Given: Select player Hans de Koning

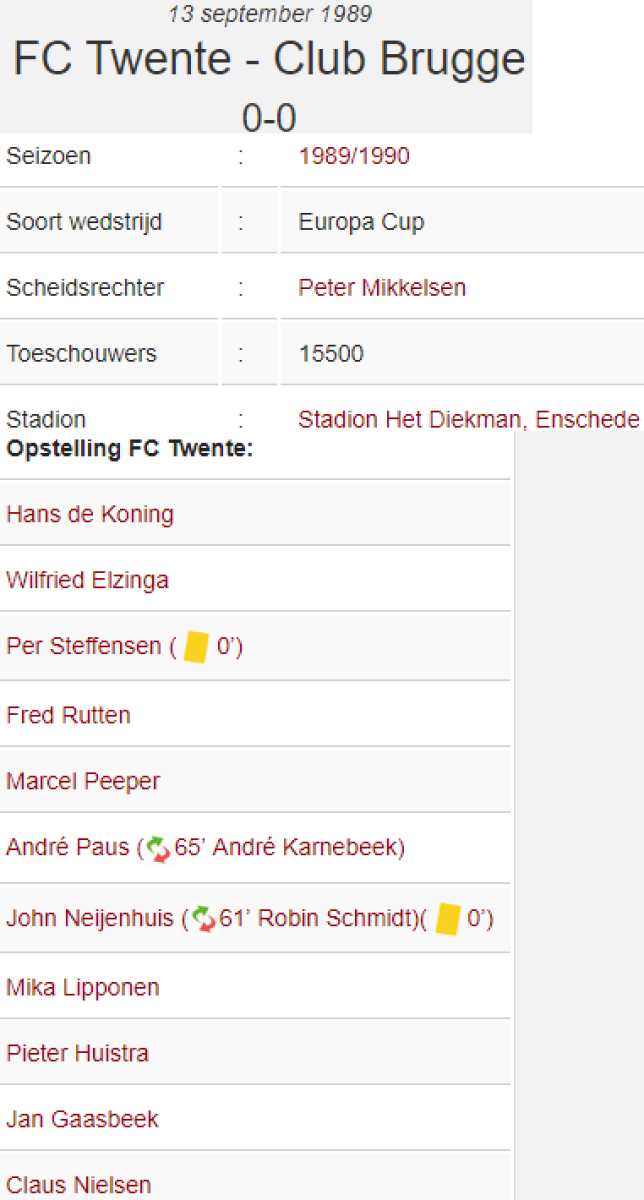Looking at the screenshot, I should (x=90, y=515).
